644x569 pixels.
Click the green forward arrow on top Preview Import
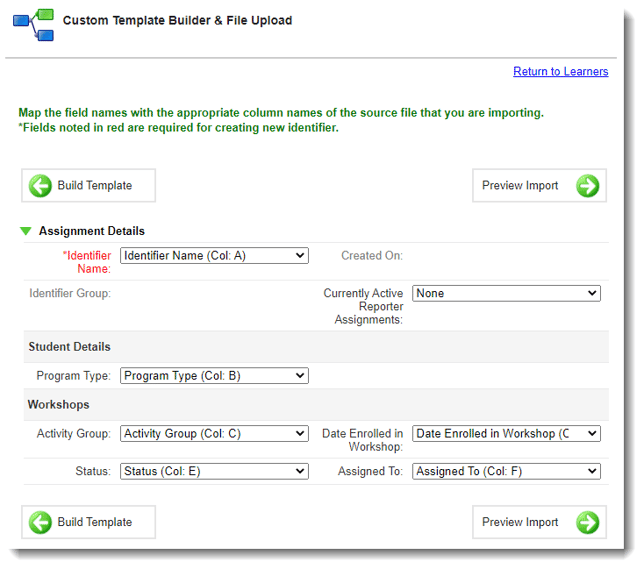click(587, 186)
